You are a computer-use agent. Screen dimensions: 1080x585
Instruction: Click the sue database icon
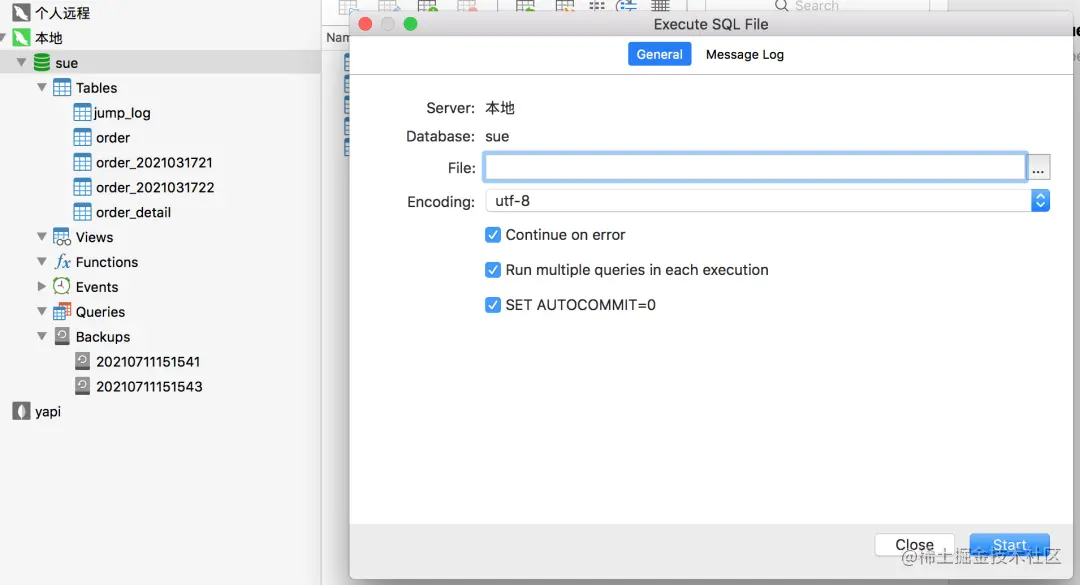coord(41,63)
